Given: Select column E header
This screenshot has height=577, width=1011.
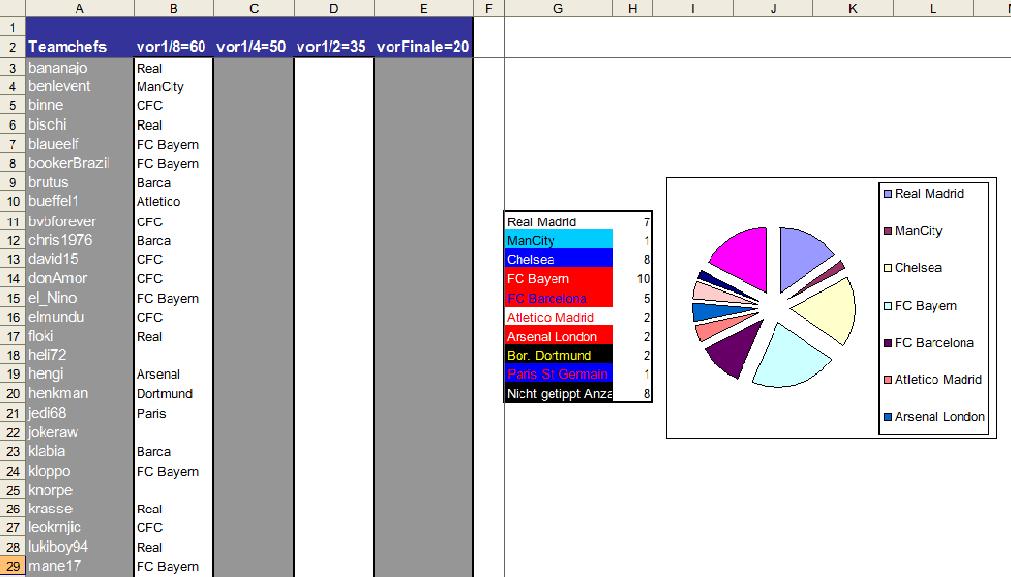Looking at the screenshot, I should [424, 8].
